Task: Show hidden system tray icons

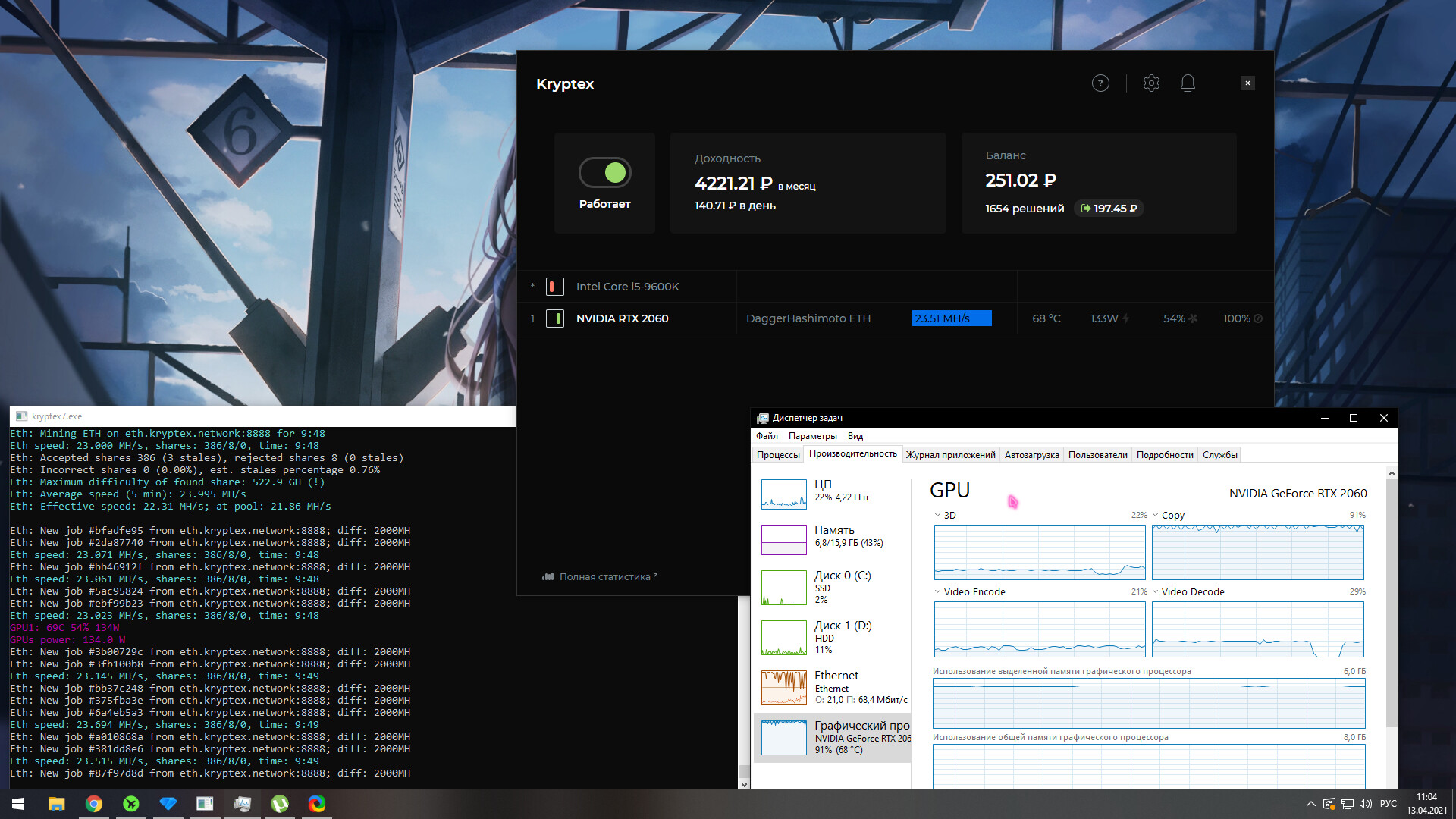Action: [1310, 804]
